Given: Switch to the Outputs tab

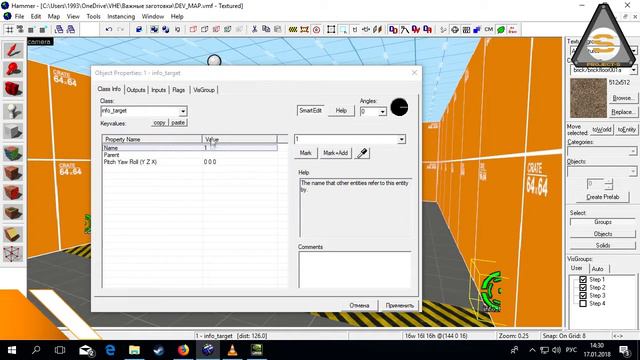Looking at the screenshot, I should pyautogui.click(x=136, y=90).
